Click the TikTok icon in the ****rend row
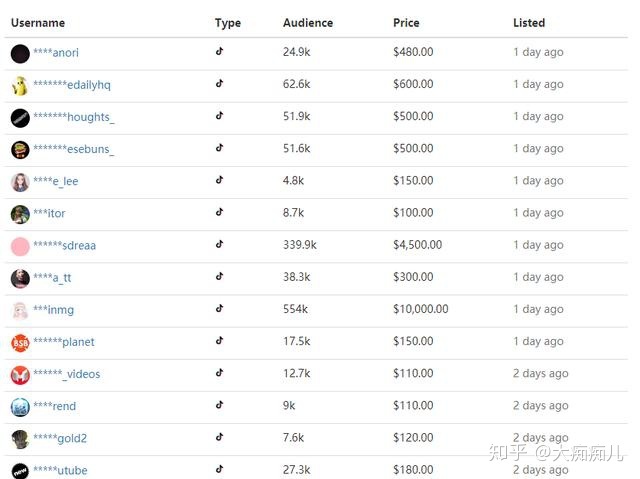 click(220, 405)
